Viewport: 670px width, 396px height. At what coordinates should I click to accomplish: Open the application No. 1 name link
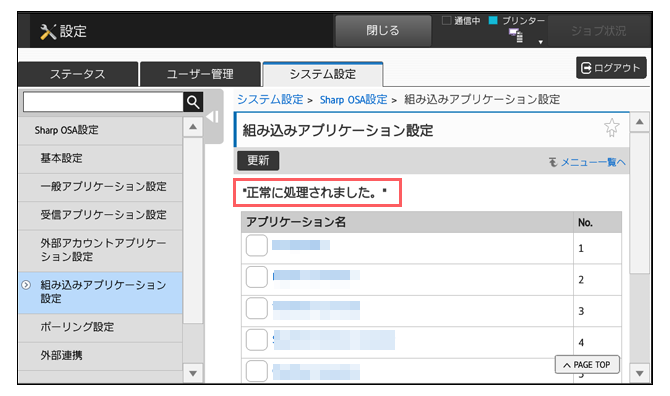click(x=301, y=245)
